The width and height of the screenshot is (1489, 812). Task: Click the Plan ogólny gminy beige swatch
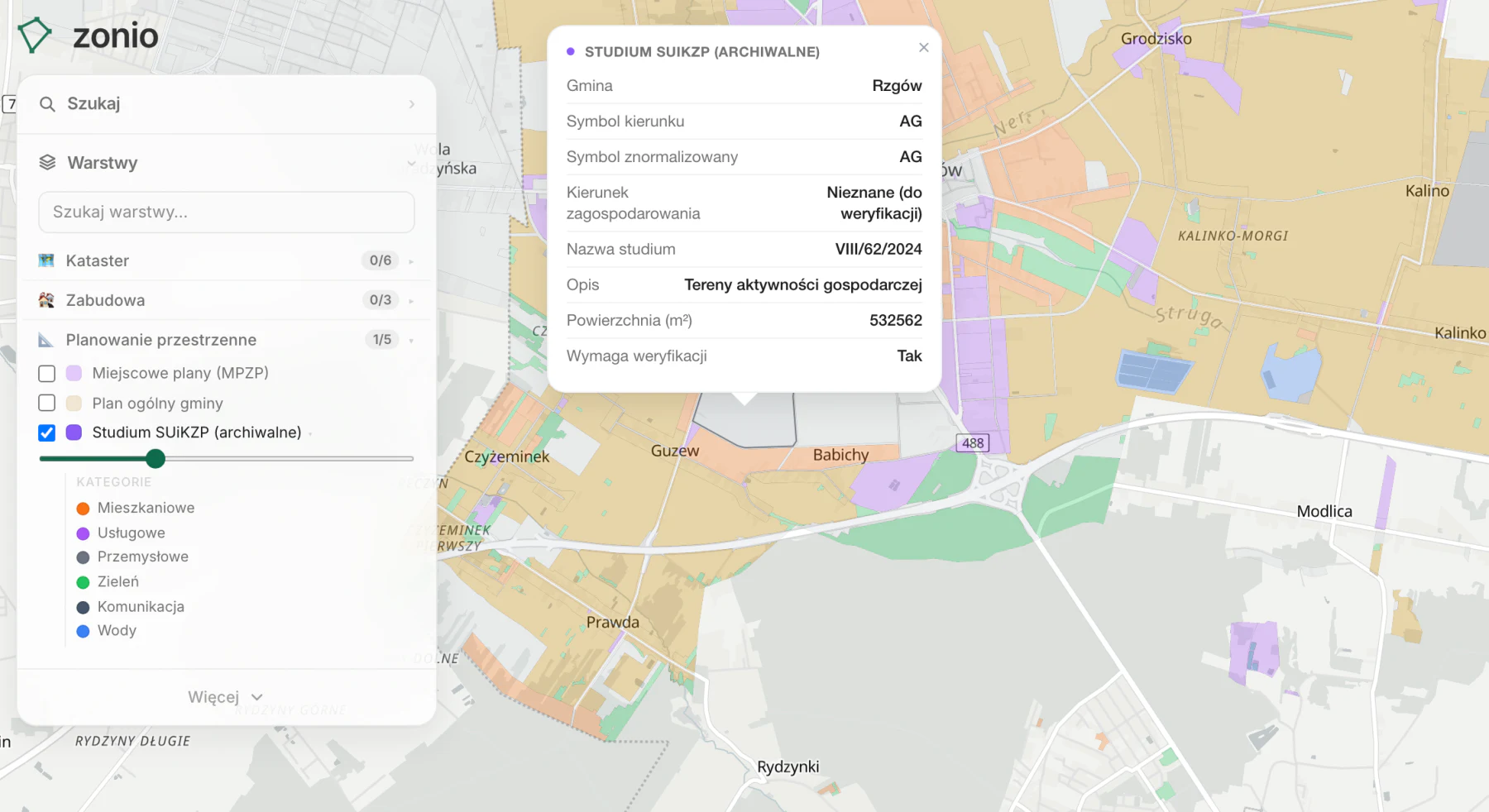(74, 404)
